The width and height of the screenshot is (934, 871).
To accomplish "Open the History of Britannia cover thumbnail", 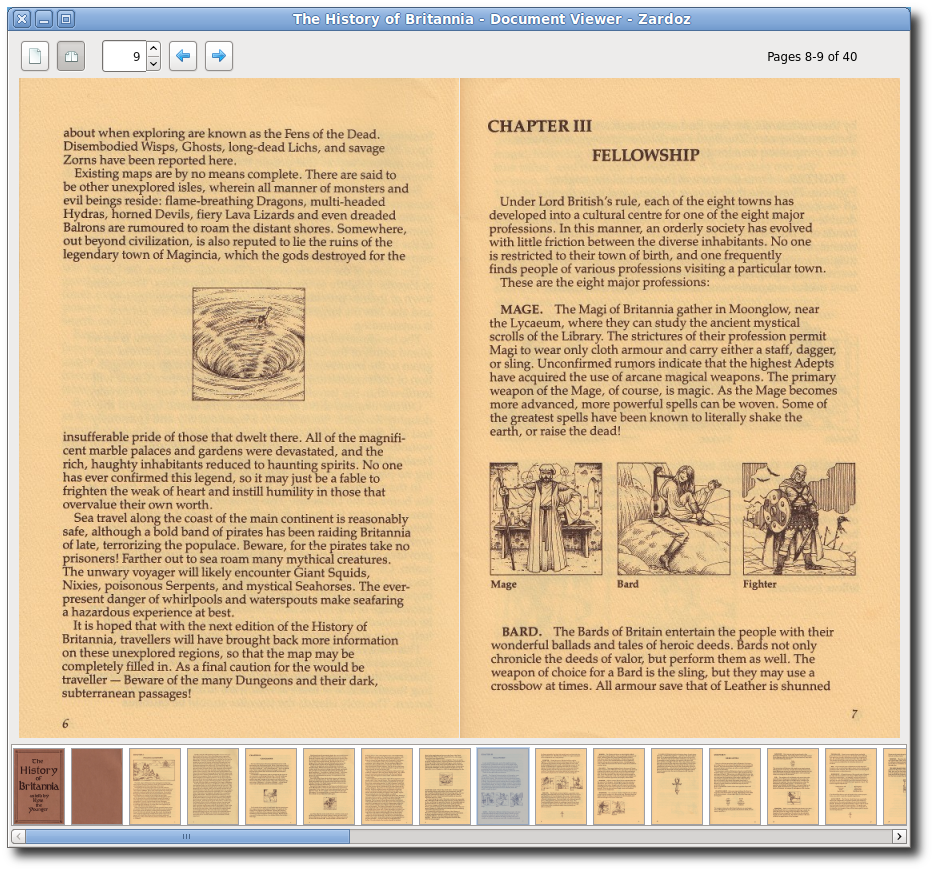I will [x=39, y=786].
